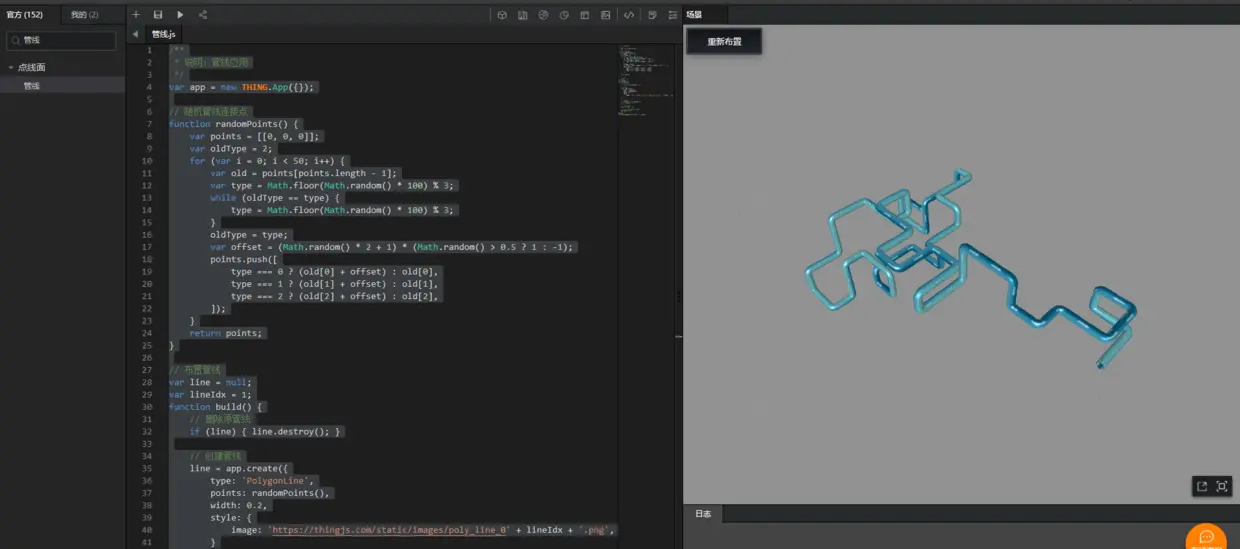Save the script with the floppy disk icon
This screenshot has width=1240, height=549.
[158, 15]
